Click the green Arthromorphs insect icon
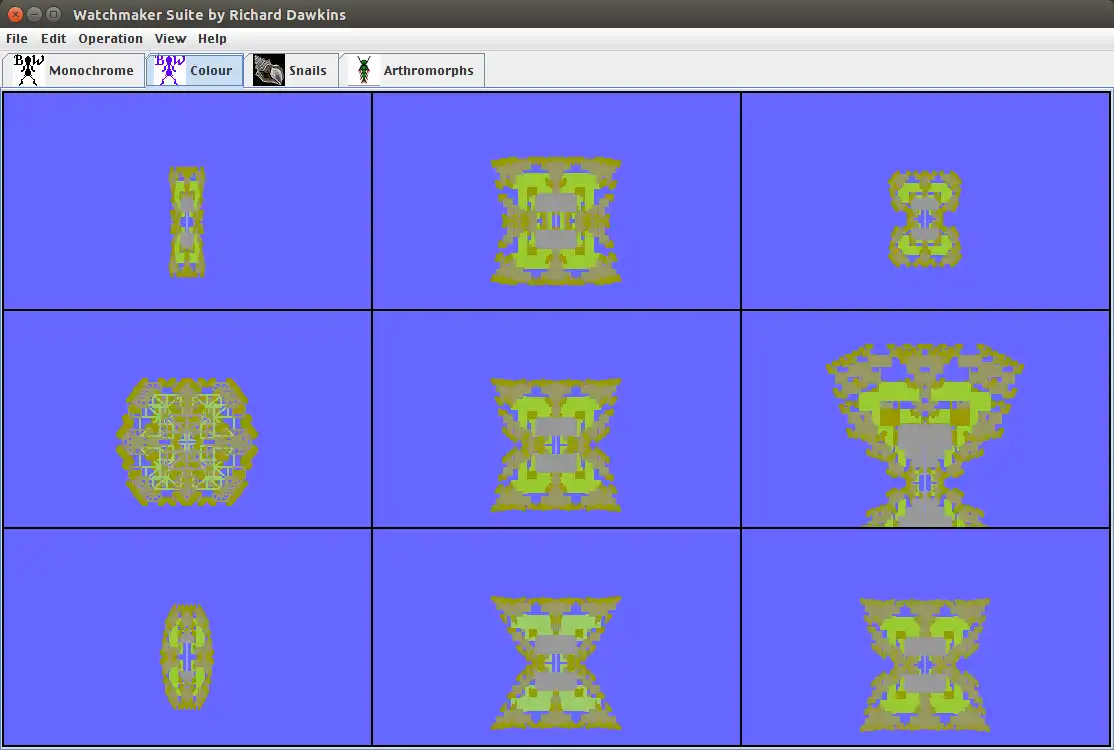Viewport: 1114px width, 750px height. [364, 70]
